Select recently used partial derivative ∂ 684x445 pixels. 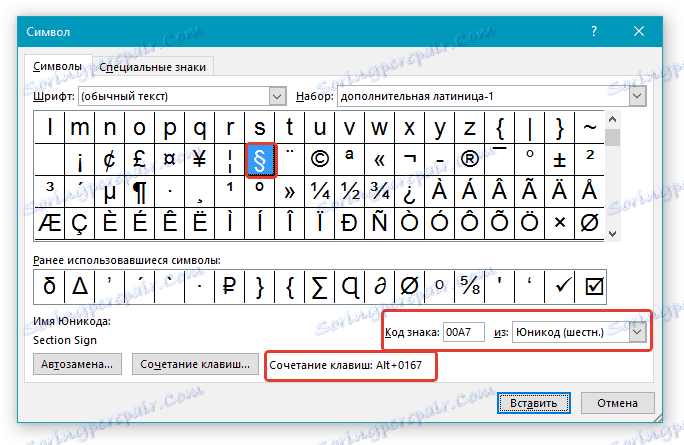(380, 287)
